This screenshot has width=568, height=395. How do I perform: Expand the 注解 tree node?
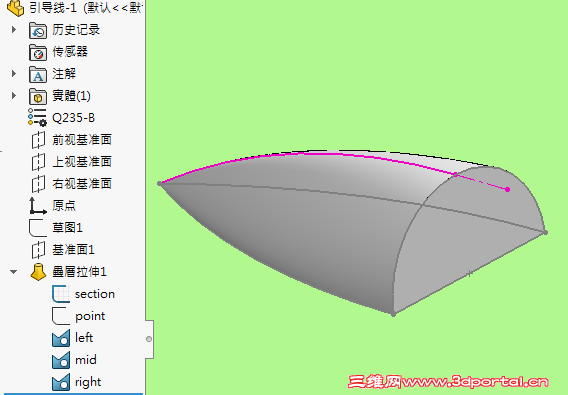pyautogui.click(x=14, y=74)
